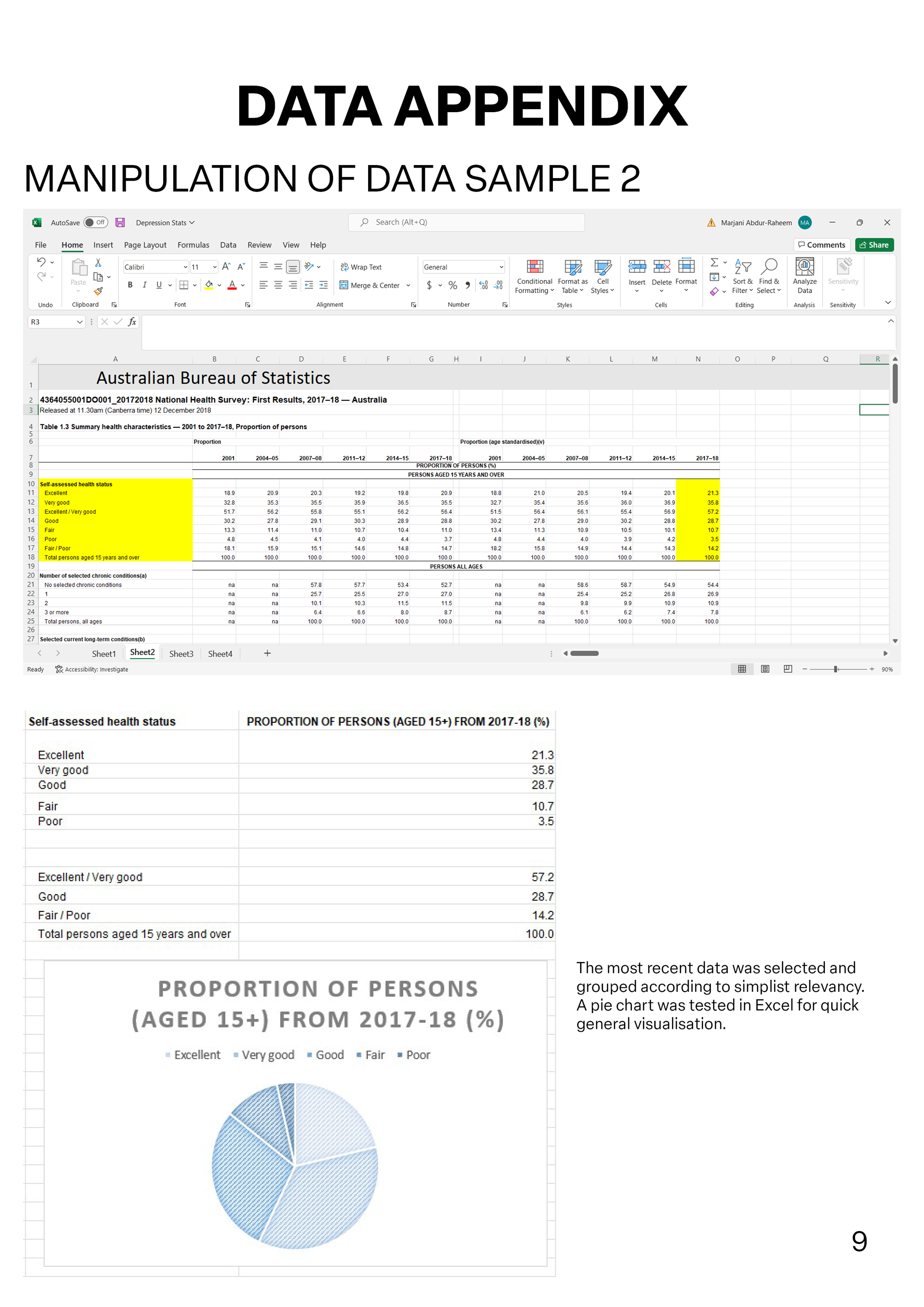Screen dimensions: 924x1307
Task: Click the Format cells button
Action: [x=686, y=276]
